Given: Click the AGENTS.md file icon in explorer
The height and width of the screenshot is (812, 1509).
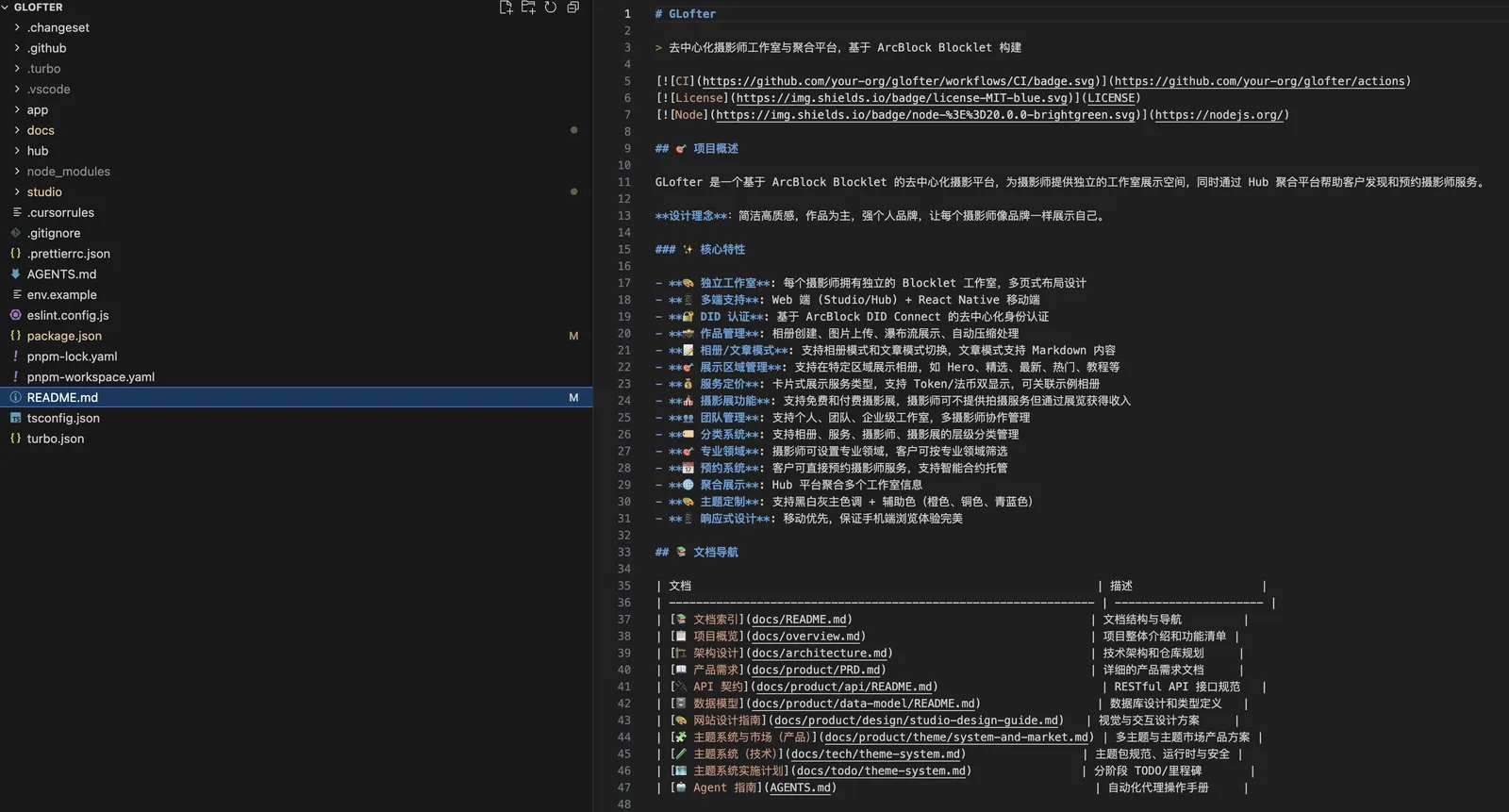Looking at the screenshot, I should coord(16,274).
